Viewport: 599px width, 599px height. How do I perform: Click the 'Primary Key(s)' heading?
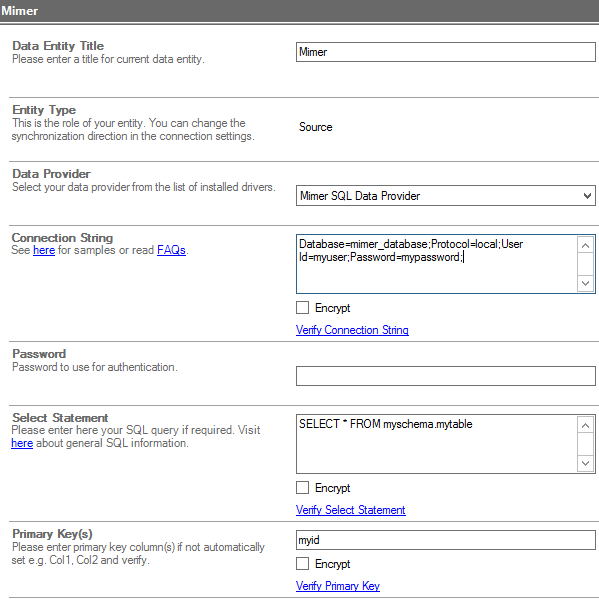pyautogui.click(x=52, y=534)
